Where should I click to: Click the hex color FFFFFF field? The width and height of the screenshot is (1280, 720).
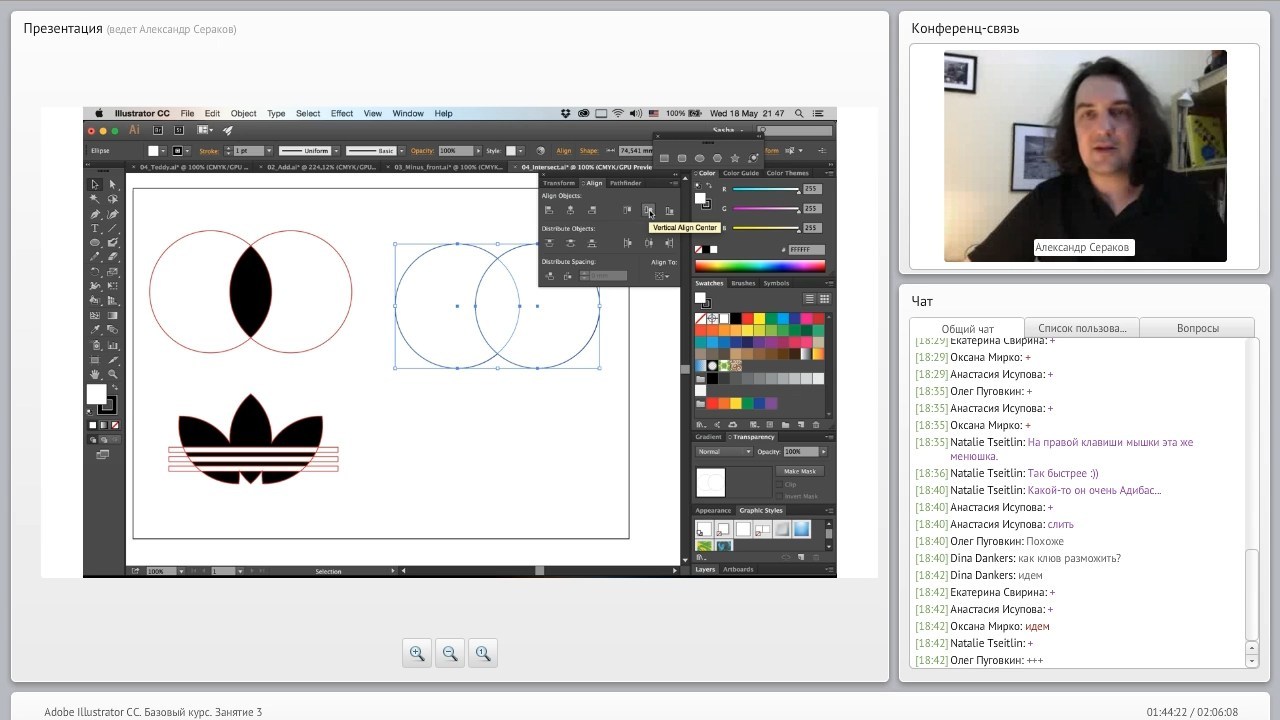(806, 249)
